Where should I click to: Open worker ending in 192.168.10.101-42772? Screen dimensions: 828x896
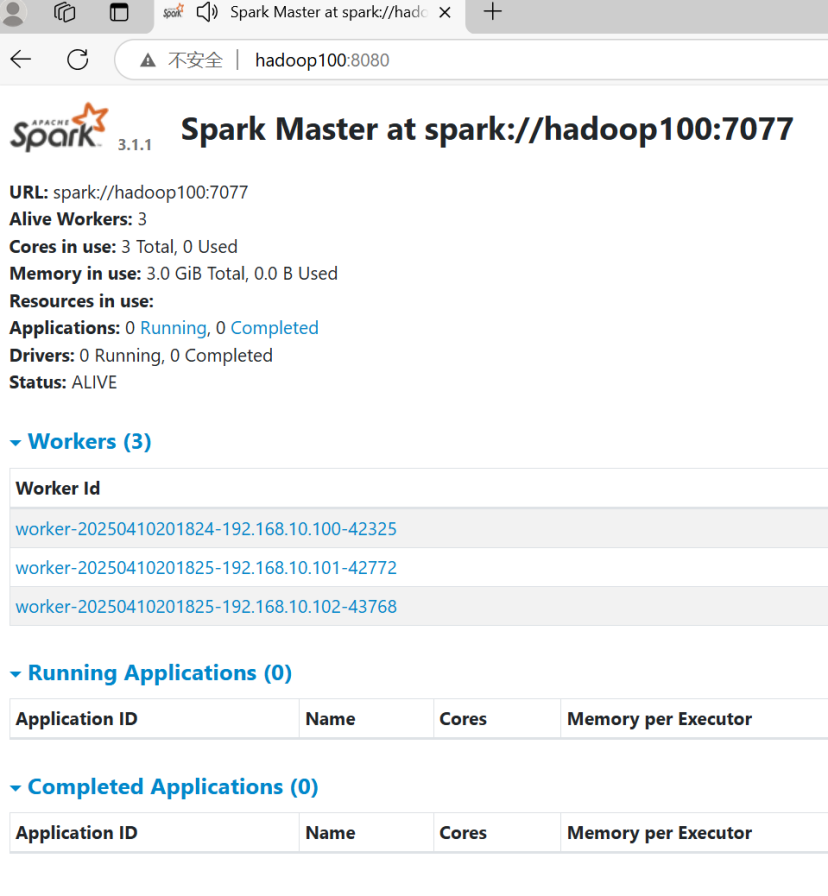click(x=205, y=567)
